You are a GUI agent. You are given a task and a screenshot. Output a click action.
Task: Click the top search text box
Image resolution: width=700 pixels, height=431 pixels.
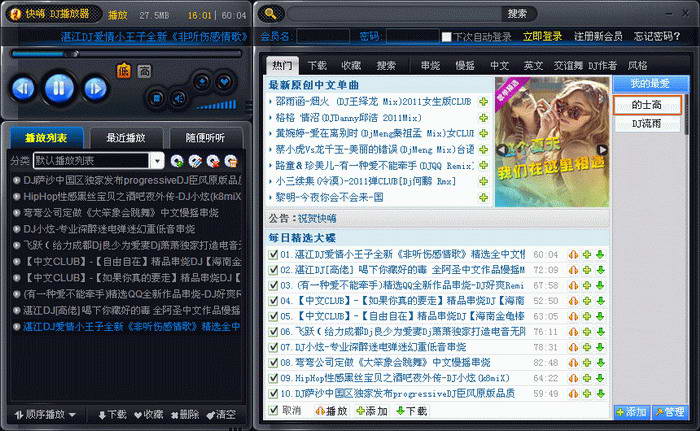pyautogui.click(x=394, y=14)
